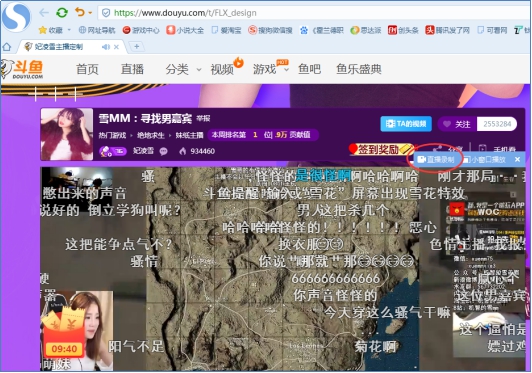Click the chat bubble icon beside 妃凌雪

point(164,151)
